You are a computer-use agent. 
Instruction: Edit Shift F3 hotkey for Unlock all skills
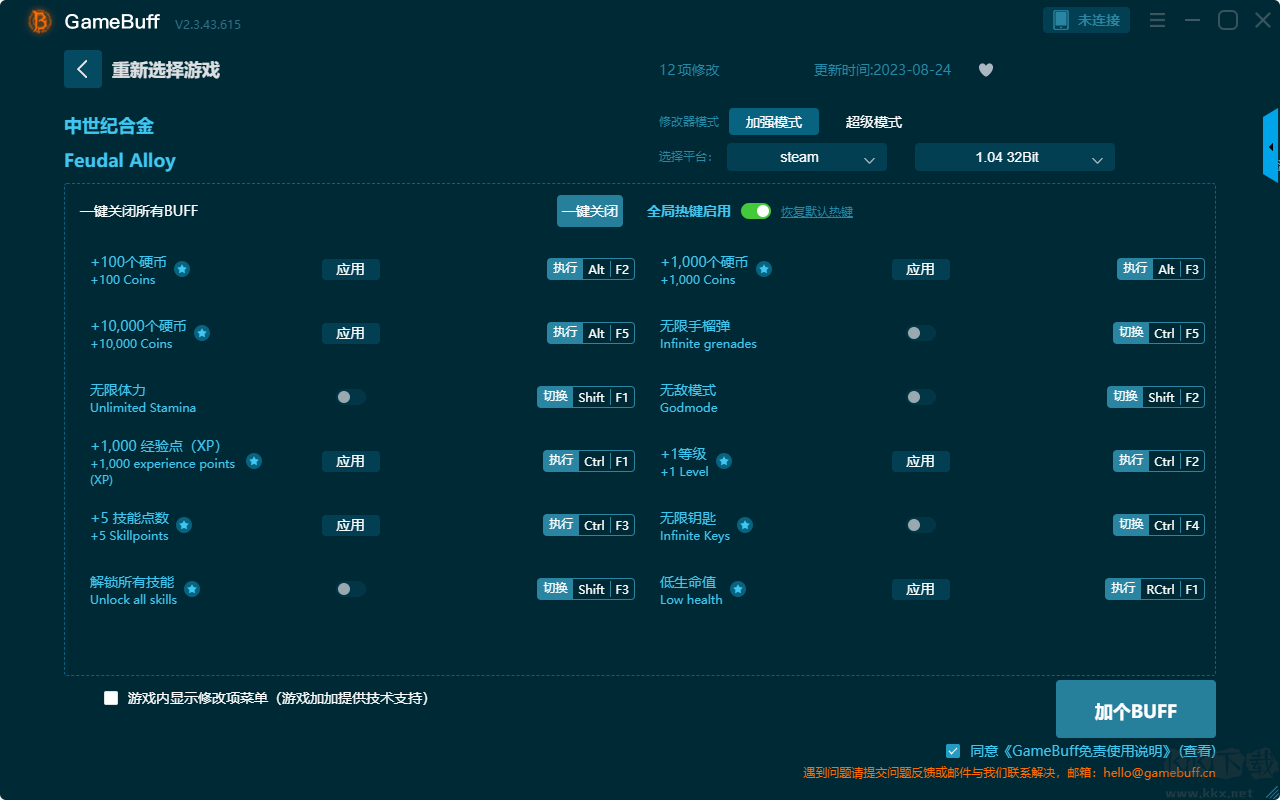[x=586, y=589]
